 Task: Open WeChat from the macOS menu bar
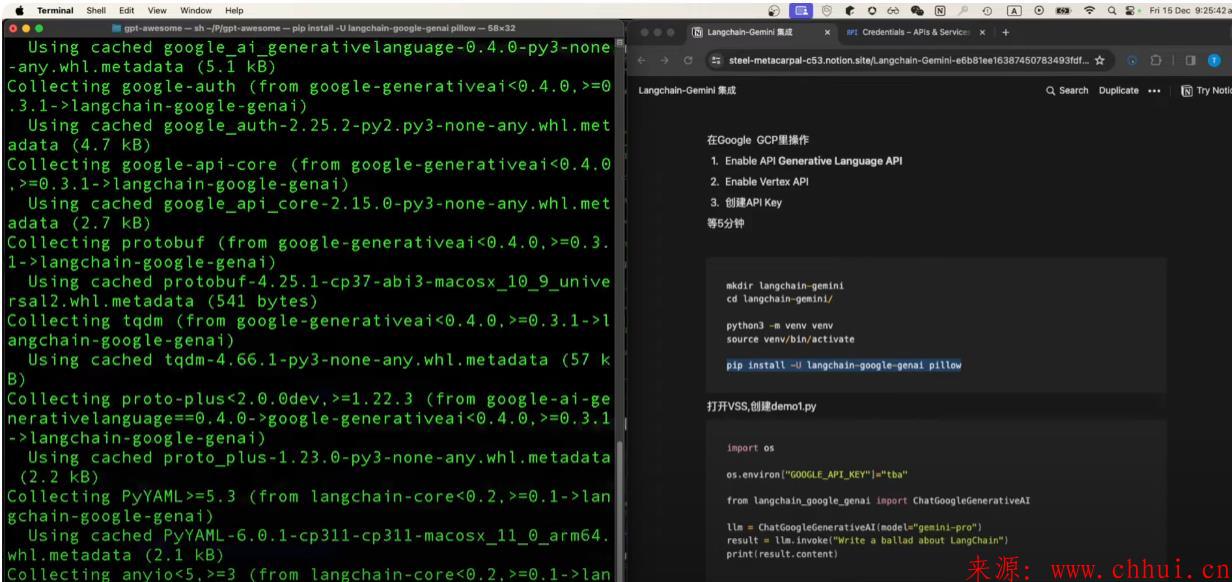tap(916, 10)
